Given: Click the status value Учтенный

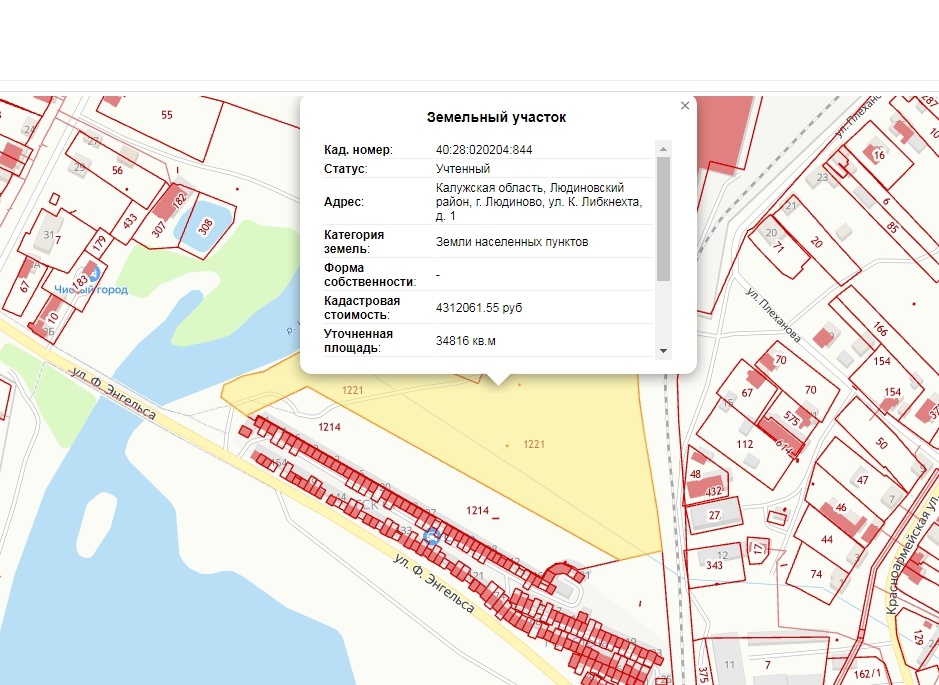Looking at the screenshot, I should click(x=463, y=169).
